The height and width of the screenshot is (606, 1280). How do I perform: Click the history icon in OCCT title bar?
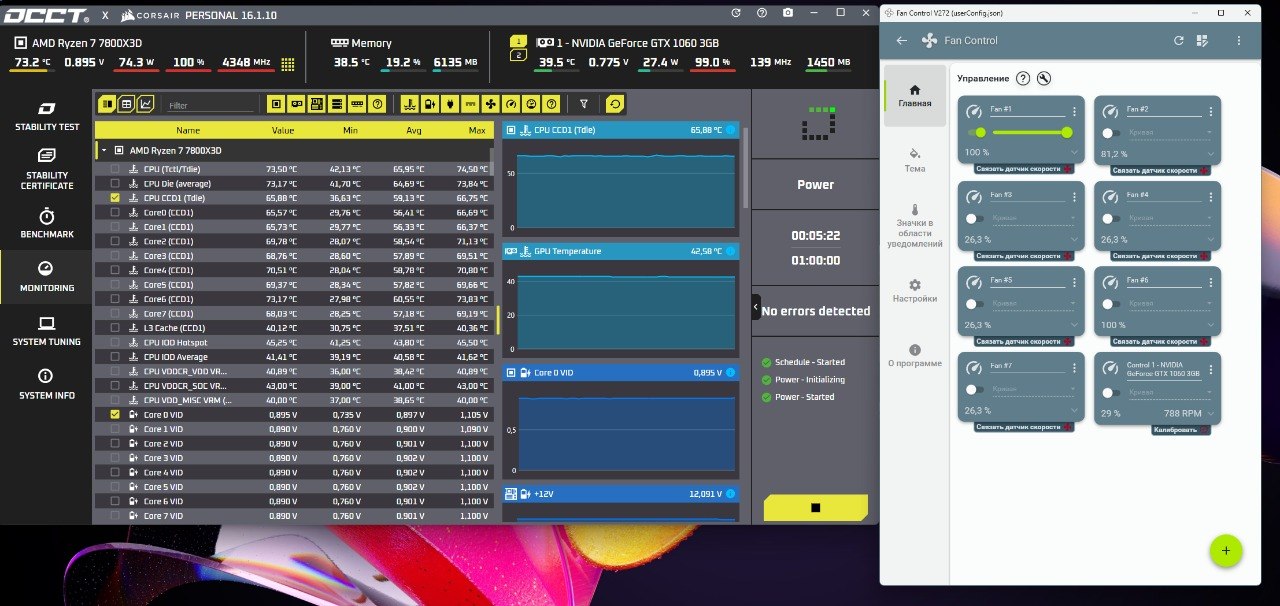736,13
